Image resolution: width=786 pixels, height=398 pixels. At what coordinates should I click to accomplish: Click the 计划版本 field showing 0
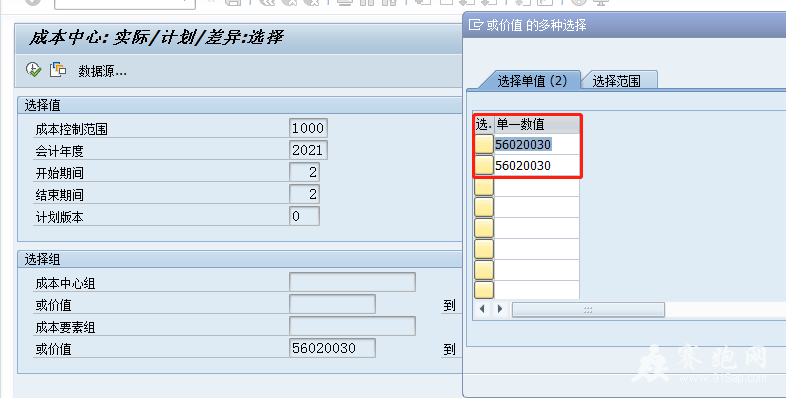pyautogui.click(x=304, y=216)
